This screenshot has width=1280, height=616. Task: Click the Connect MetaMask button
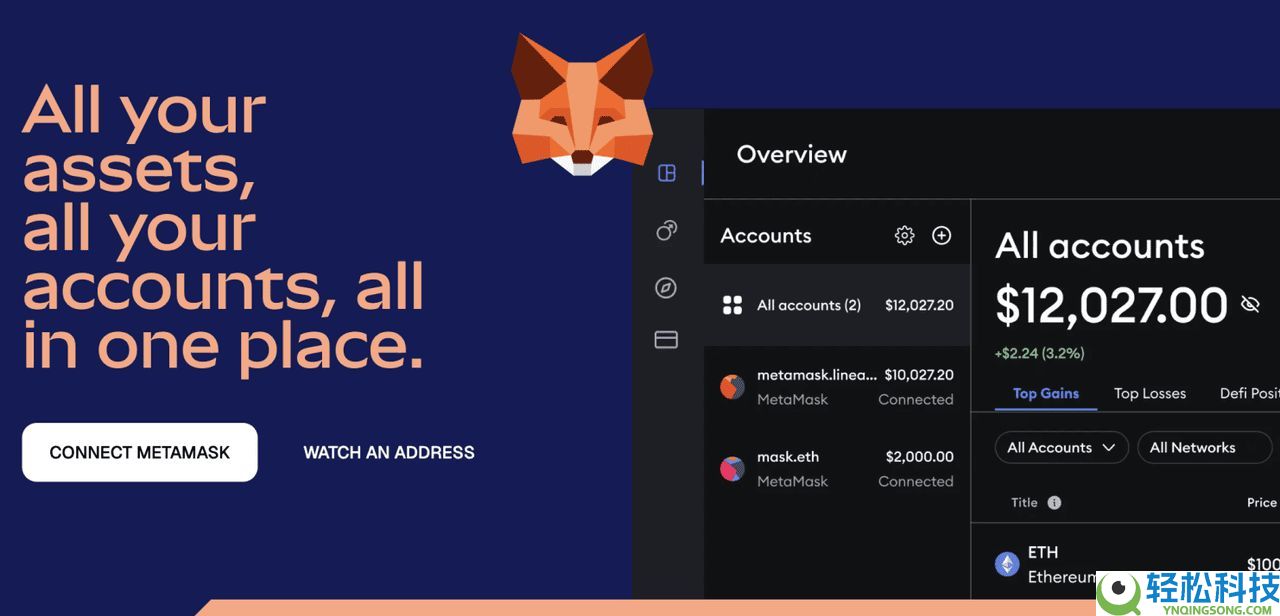point(139,452)
